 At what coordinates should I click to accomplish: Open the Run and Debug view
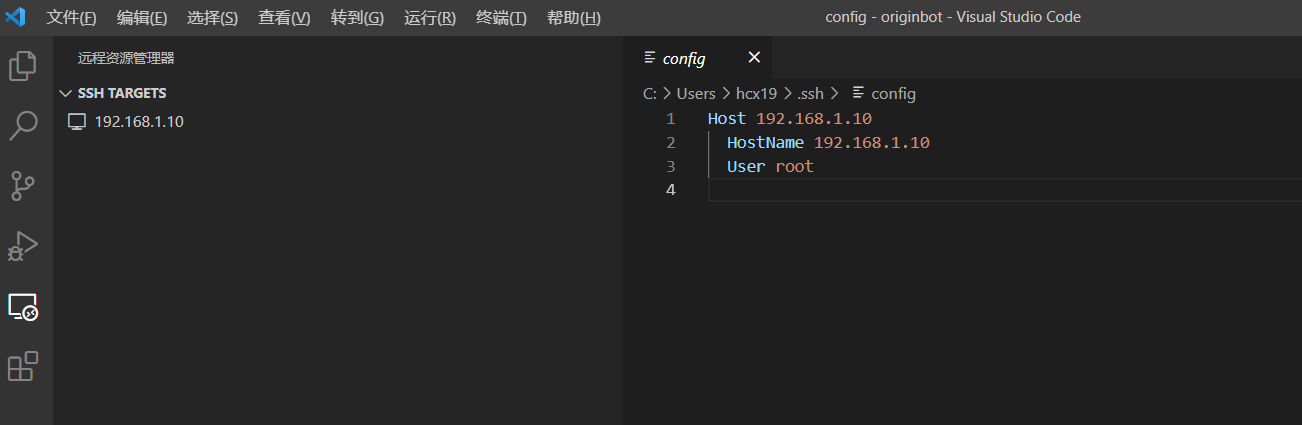(x=23, y=246)
